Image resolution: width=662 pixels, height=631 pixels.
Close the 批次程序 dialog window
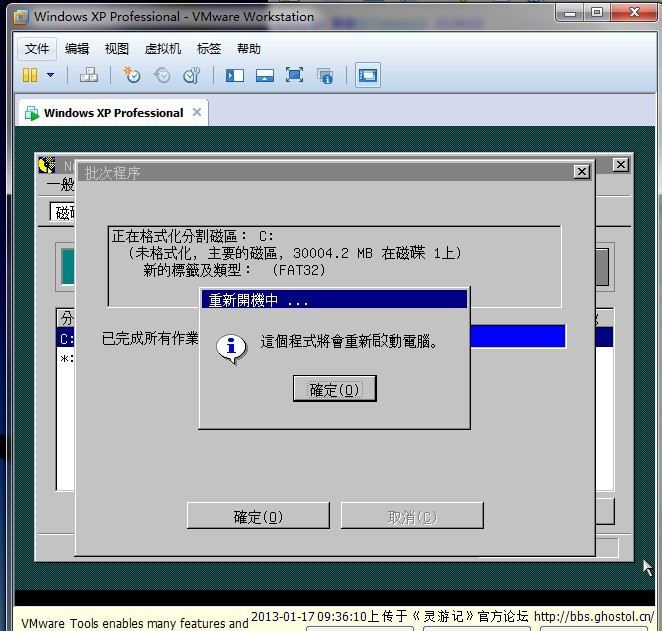click(x=581, y=172)
